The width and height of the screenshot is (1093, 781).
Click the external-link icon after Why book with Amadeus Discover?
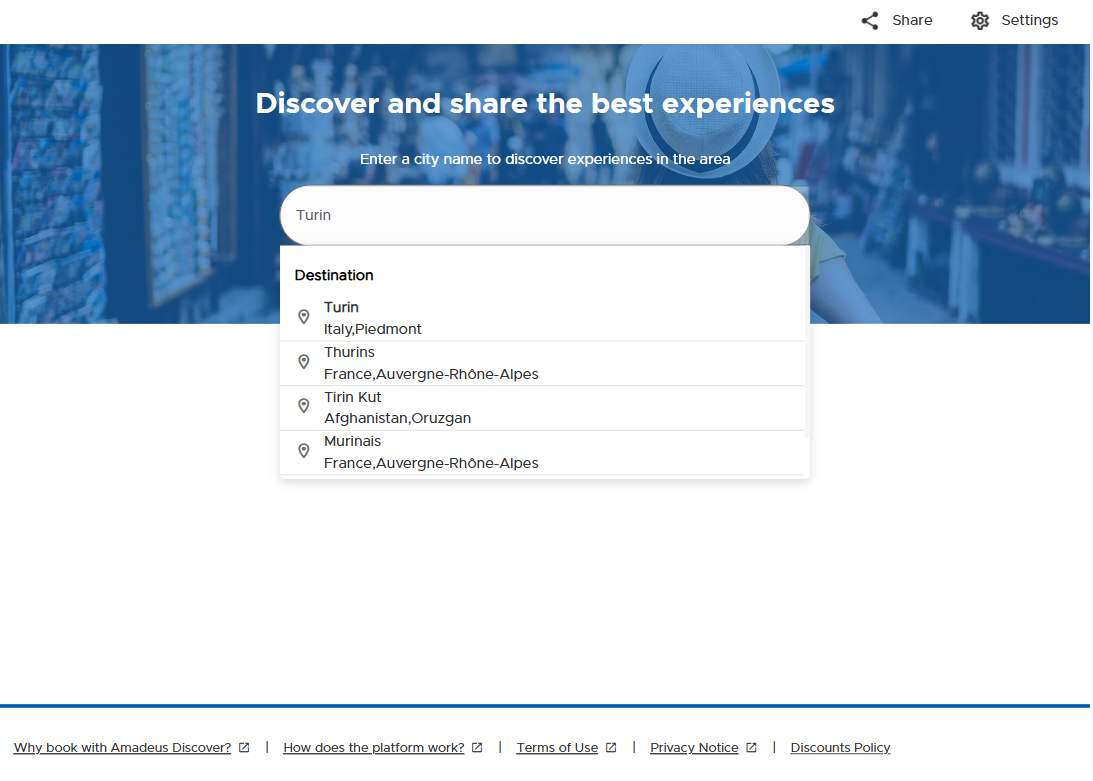pos(243,746)
